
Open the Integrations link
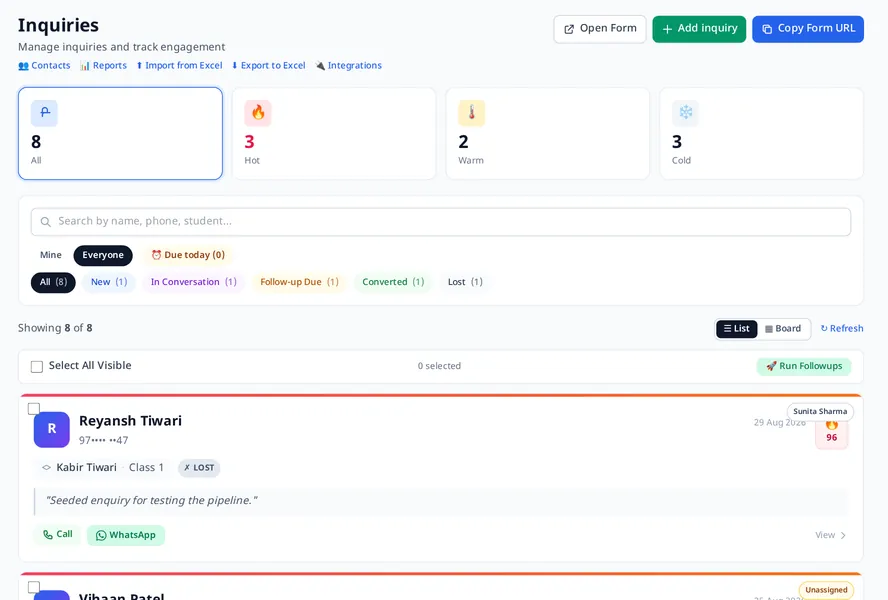point(349,66)
